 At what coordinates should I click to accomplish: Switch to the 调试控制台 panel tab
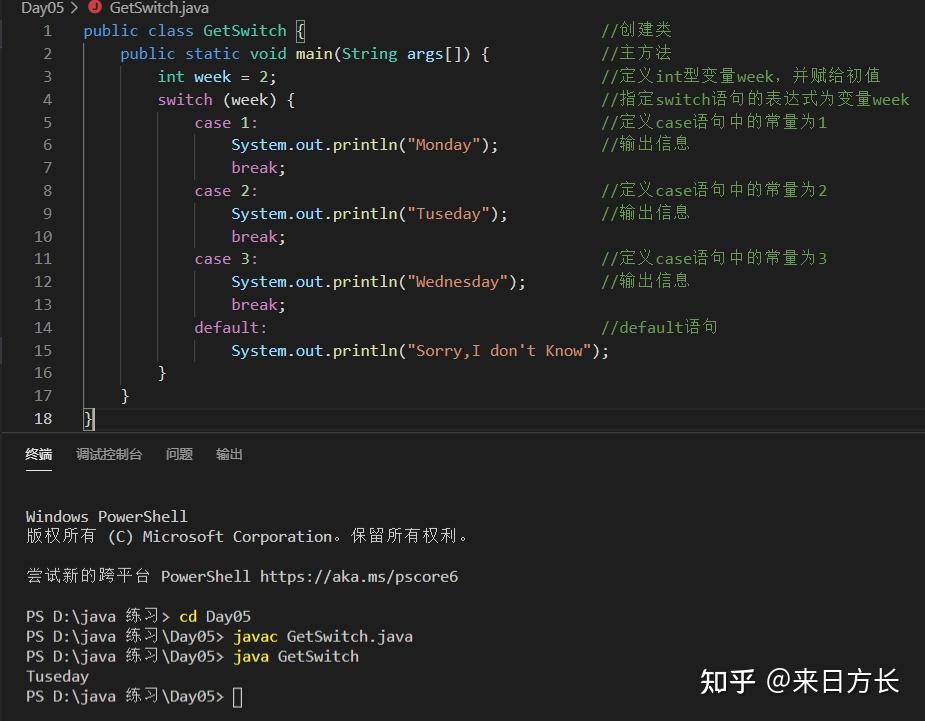pyautogui.click(x=110, y=454)
